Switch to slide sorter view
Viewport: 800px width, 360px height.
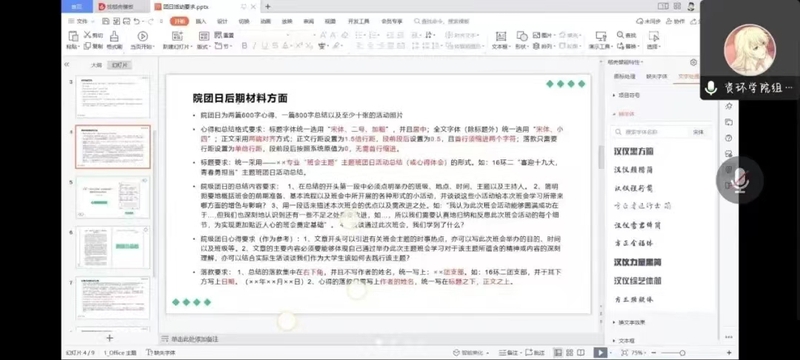(x=569, y=352)
